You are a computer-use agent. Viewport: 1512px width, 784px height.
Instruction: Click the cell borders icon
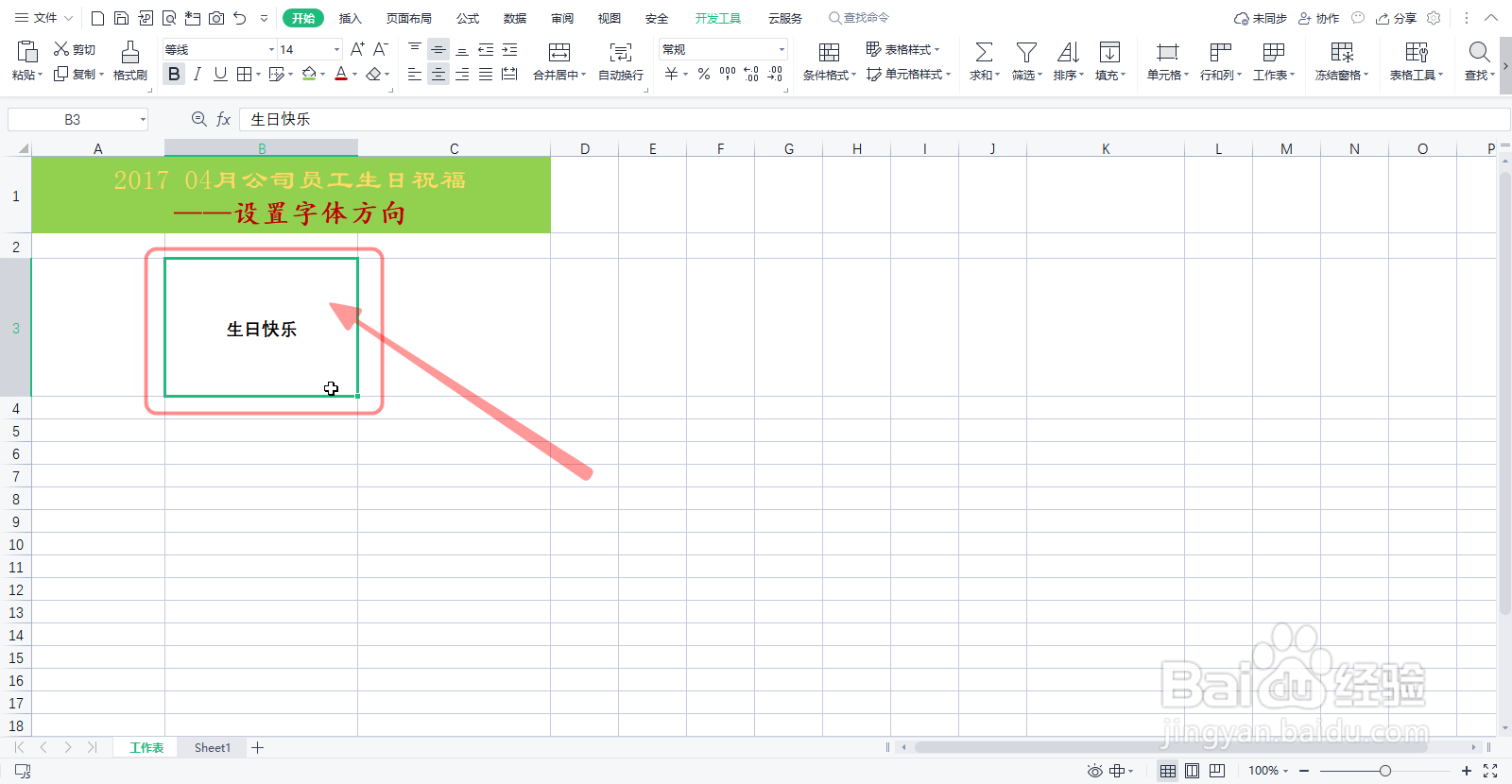(244, 74)
